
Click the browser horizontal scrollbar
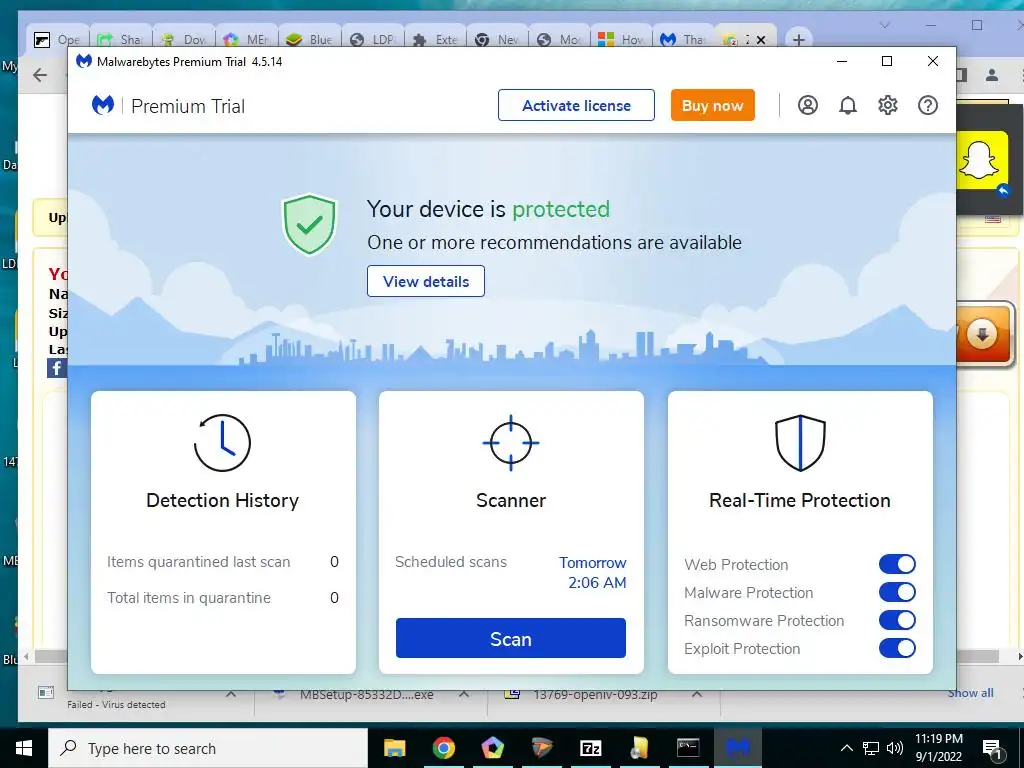click(516, 656)
